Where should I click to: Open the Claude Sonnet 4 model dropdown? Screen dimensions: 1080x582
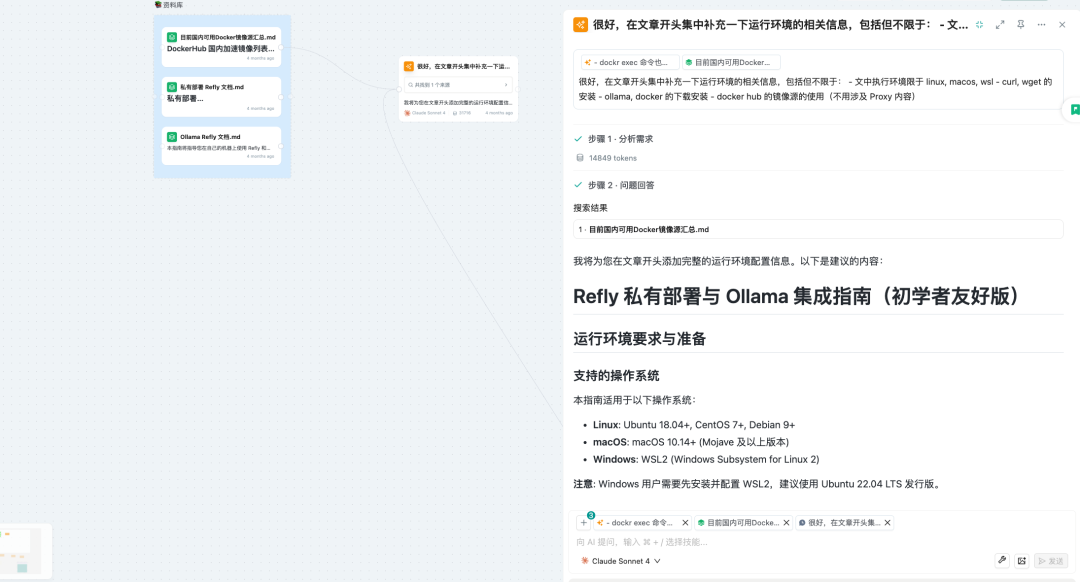coord(621,561)
